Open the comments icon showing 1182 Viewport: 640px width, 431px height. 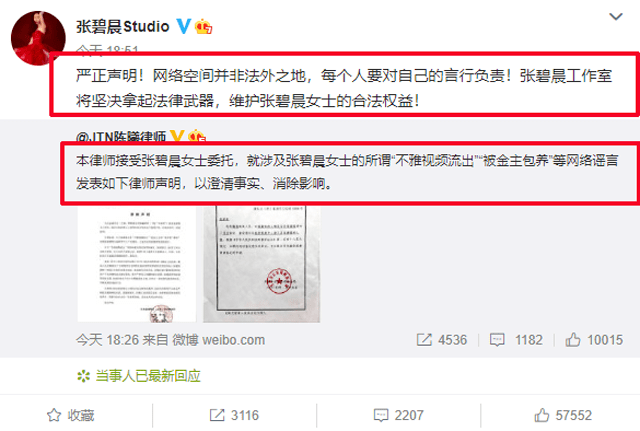pyautogui.click(x=497, y=340)
